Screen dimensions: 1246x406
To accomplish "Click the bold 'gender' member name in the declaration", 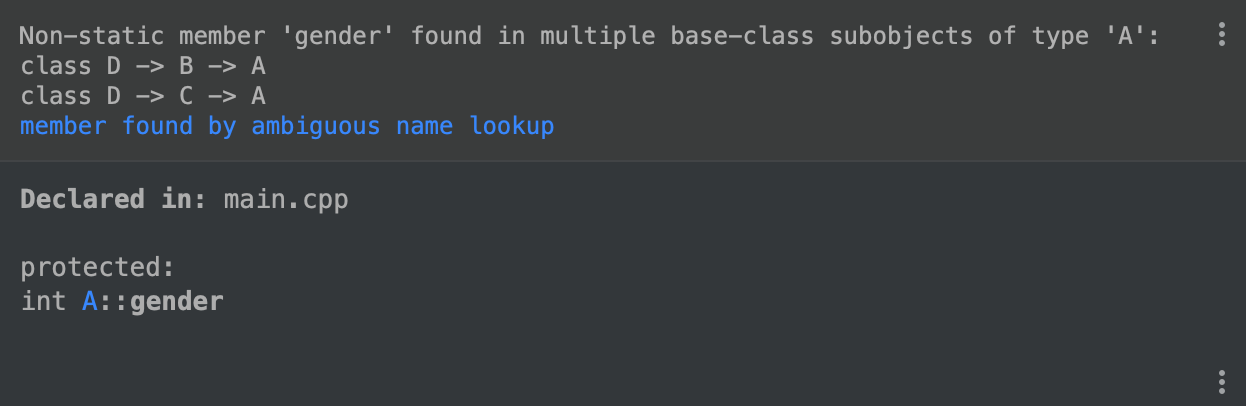I will (177, 301).
